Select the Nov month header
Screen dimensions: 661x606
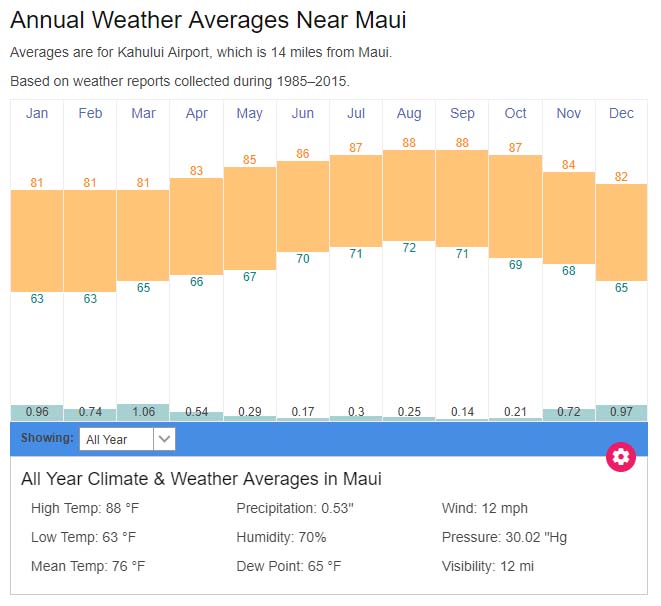tap(569, 113)
